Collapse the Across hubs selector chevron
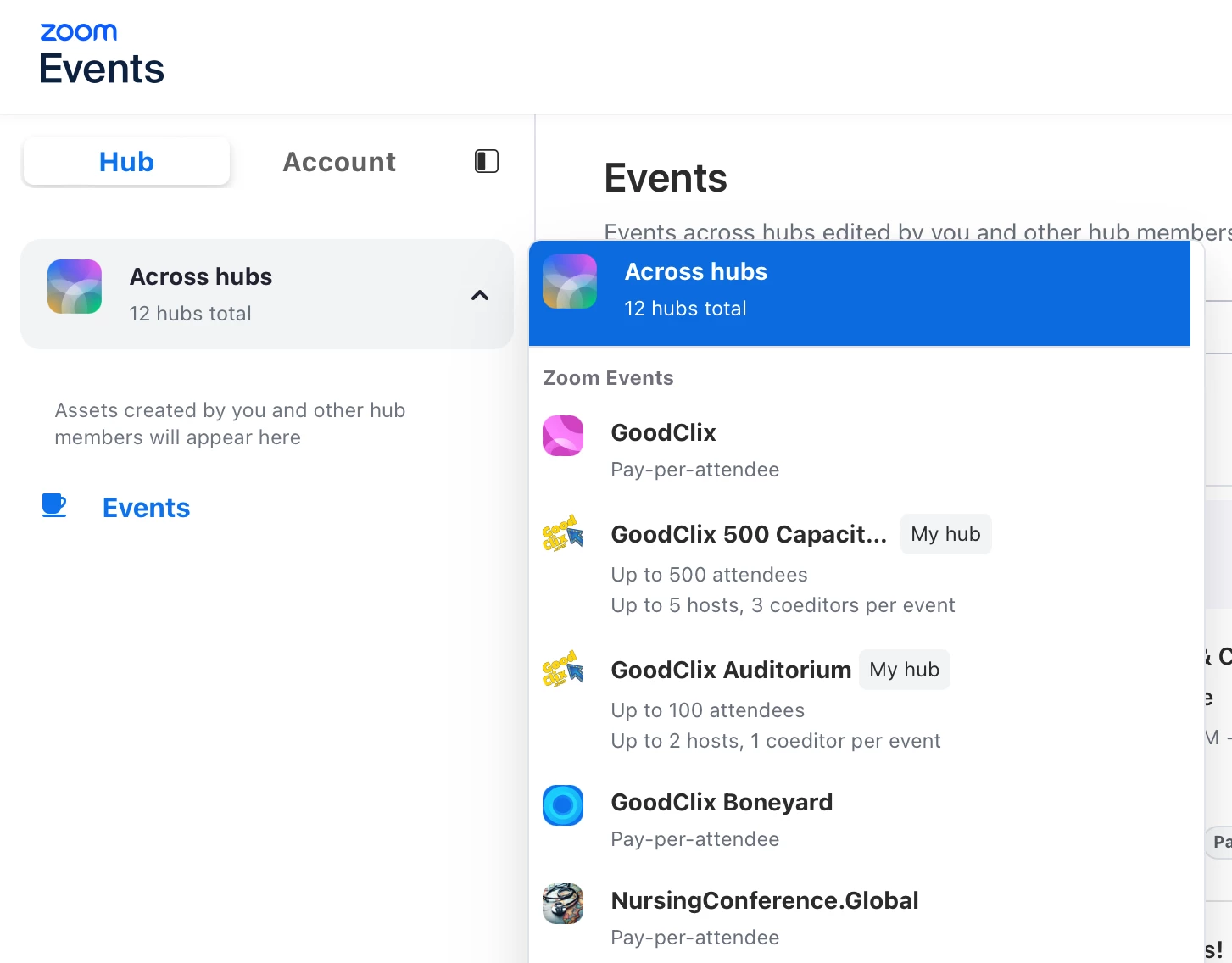The width and height of the screenshot is (1232, 963). (480, 295)
